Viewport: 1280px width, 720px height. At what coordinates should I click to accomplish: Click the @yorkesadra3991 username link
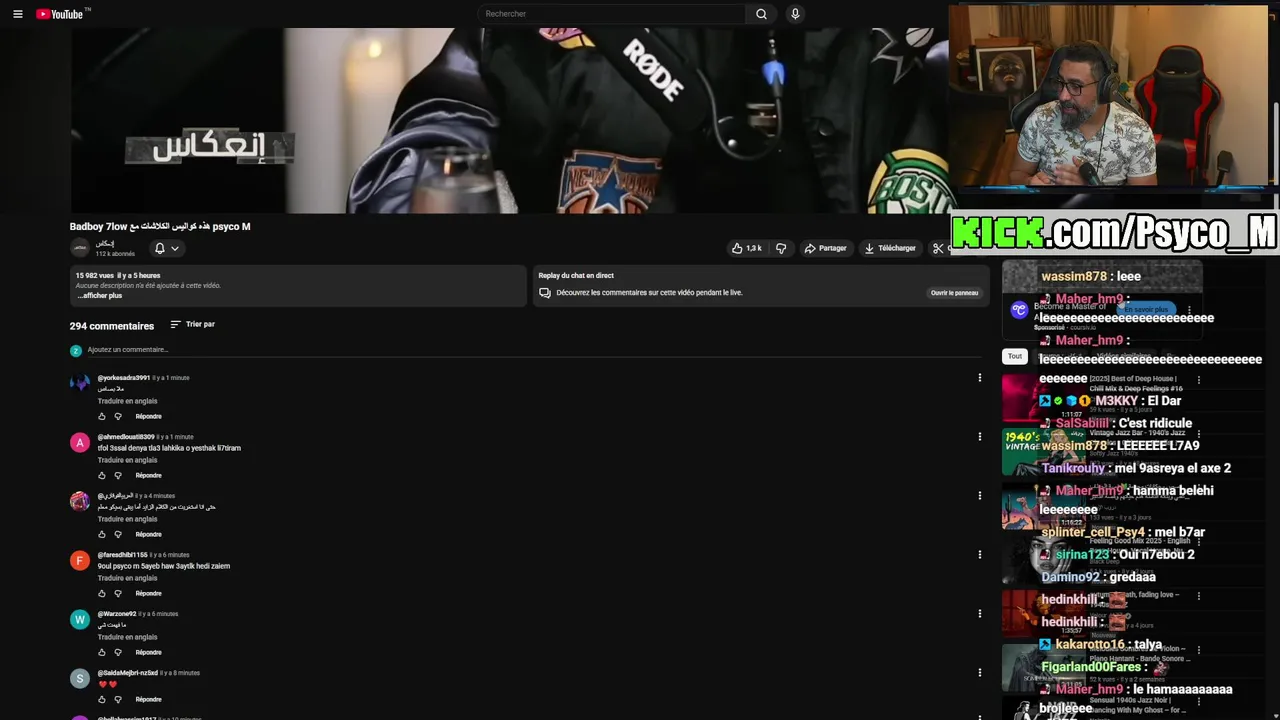pos(123,378)
